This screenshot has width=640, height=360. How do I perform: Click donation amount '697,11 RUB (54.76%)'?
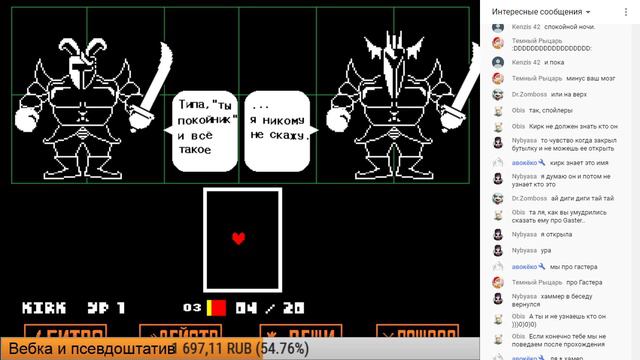(245, 349)
